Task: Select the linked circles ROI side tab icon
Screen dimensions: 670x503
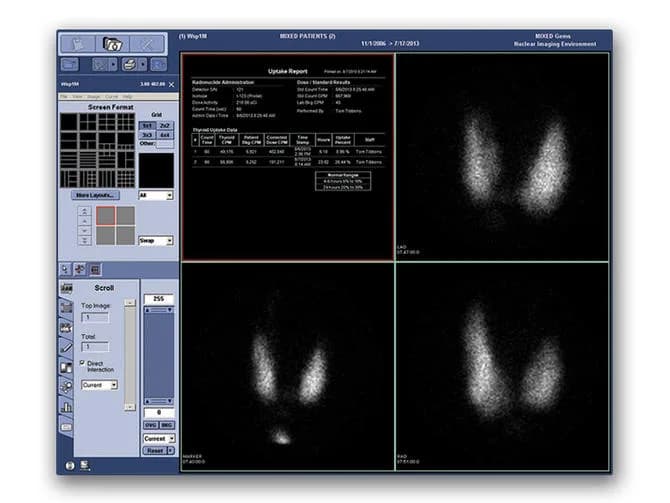Action: pos(66,387)
